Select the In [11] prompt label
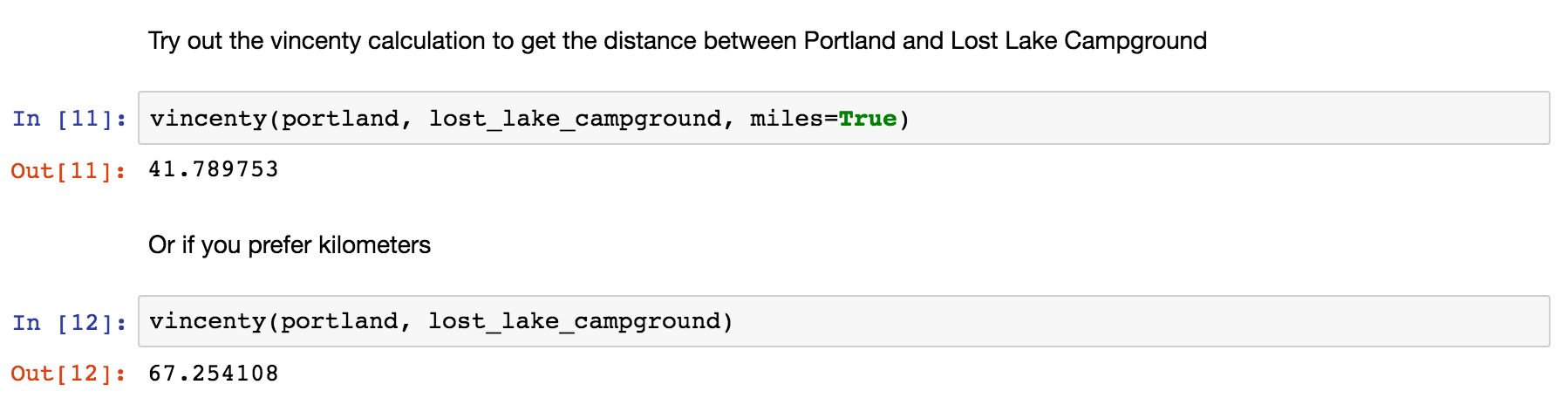The height and width of the screenshot is (405, 1568). point(69,119)
